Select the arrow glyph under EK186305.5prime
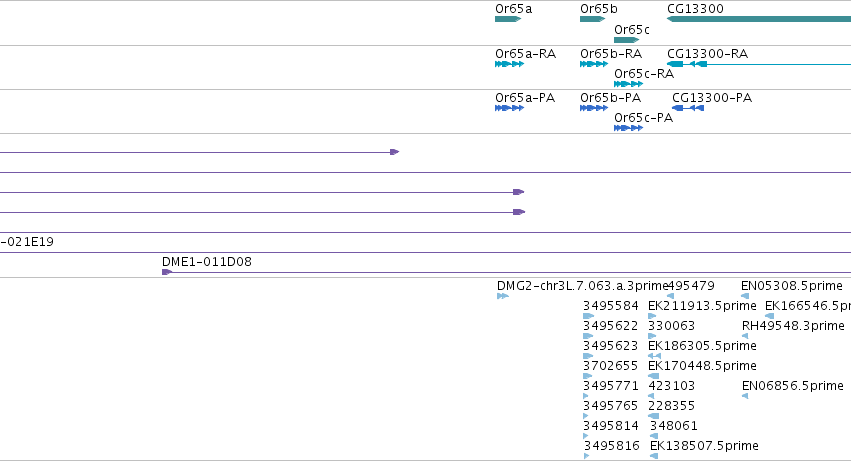The width and height of the screenshot is (851, 461). pos(655,356)
